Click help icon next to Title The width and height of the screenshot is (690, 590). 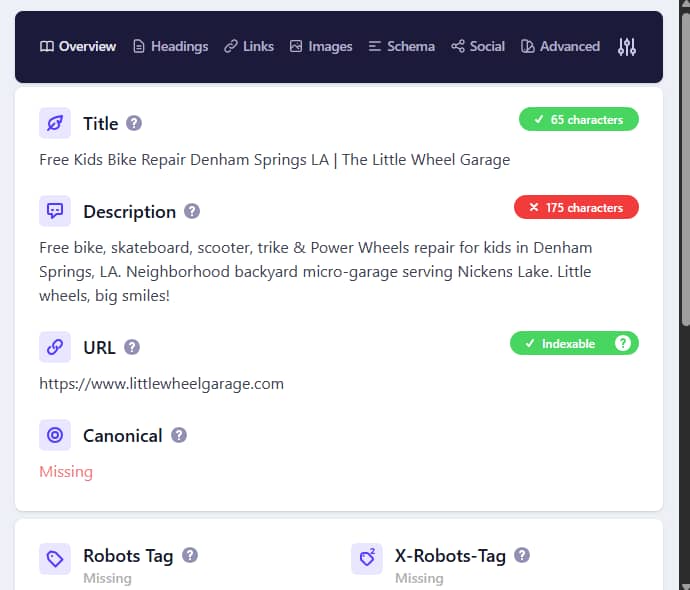134,123
